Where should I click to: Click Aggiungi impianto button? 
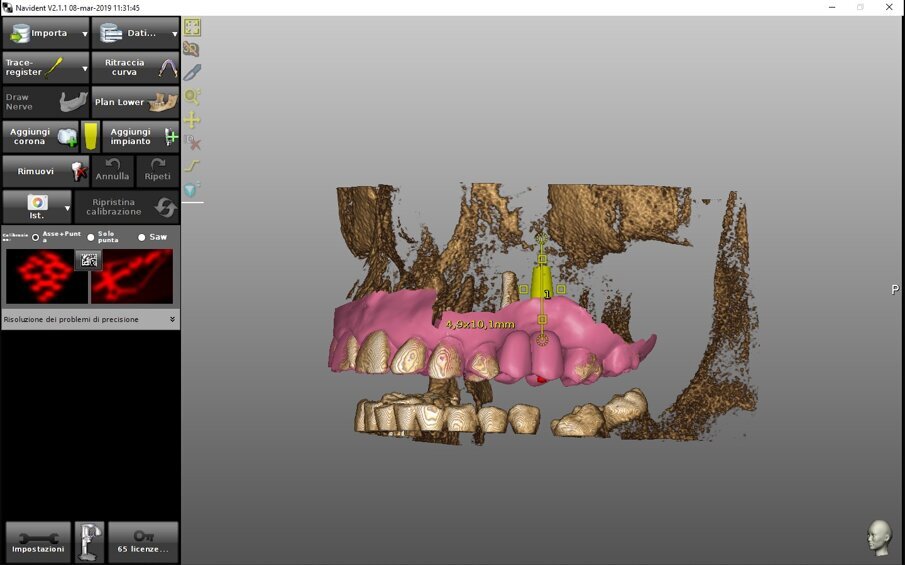pos(140,137)
